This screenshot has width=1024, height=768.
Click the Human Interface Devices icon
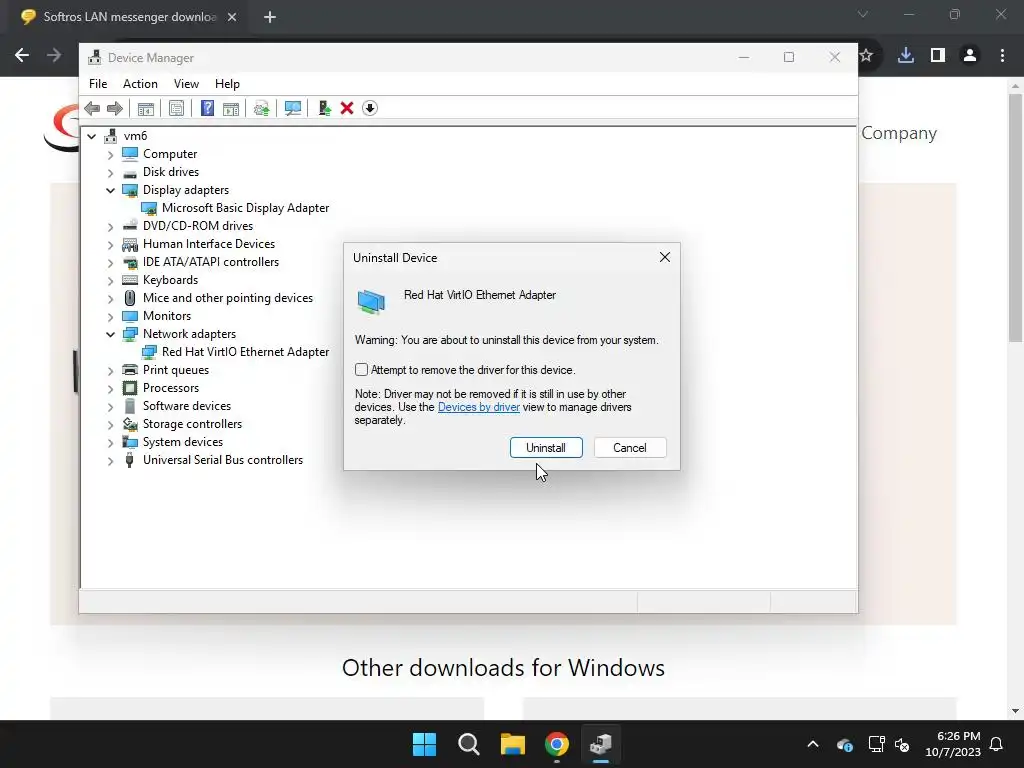click(130, 244)
